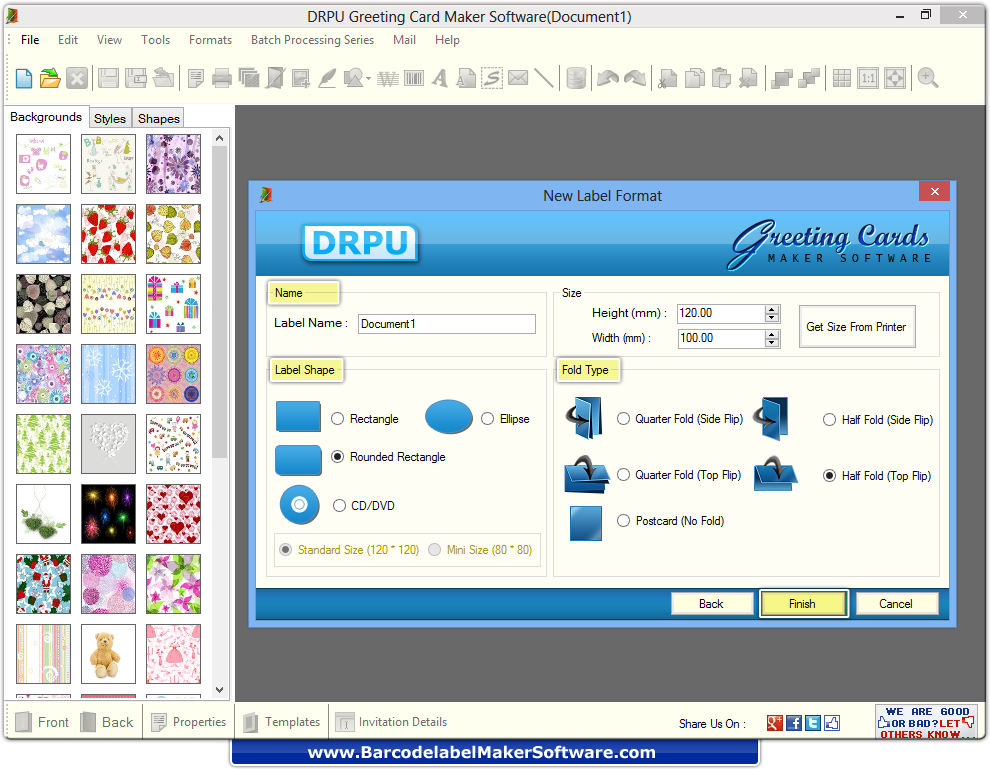Click the Width value spinner arrows
The image size is (990, 769).
pyautogui.click(x=771, y=338)
